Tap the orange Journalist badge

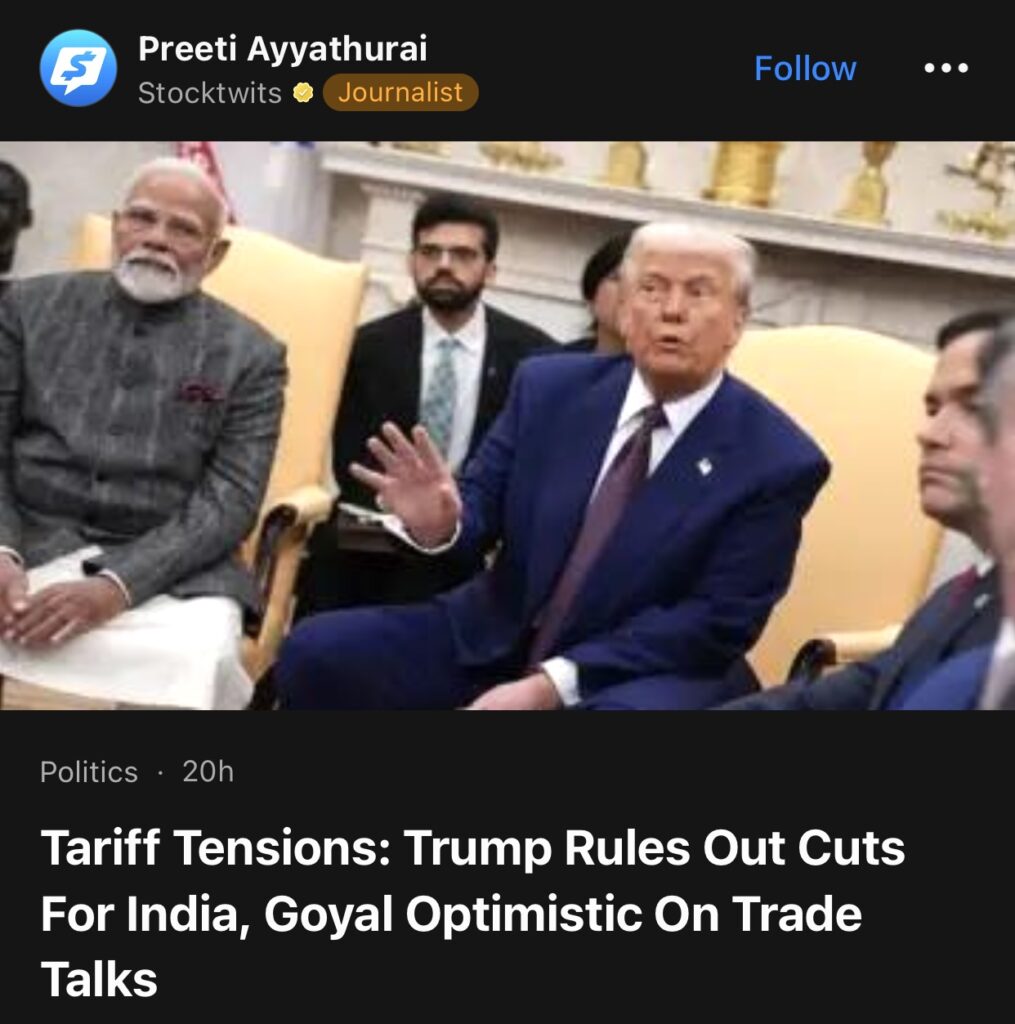coord(400,92)
